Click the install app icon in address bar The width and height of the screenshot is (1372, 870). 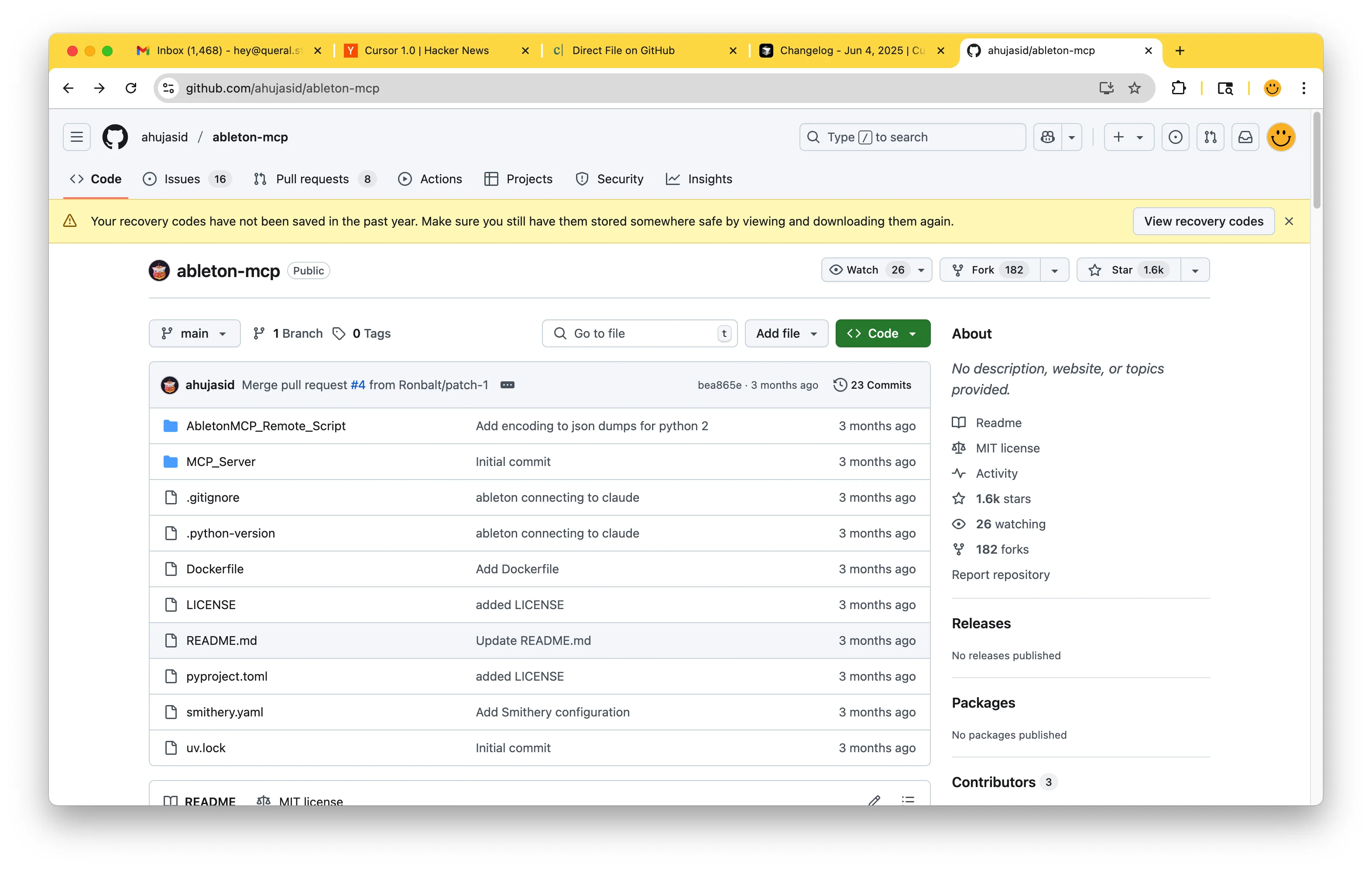tap(1106, 88)
